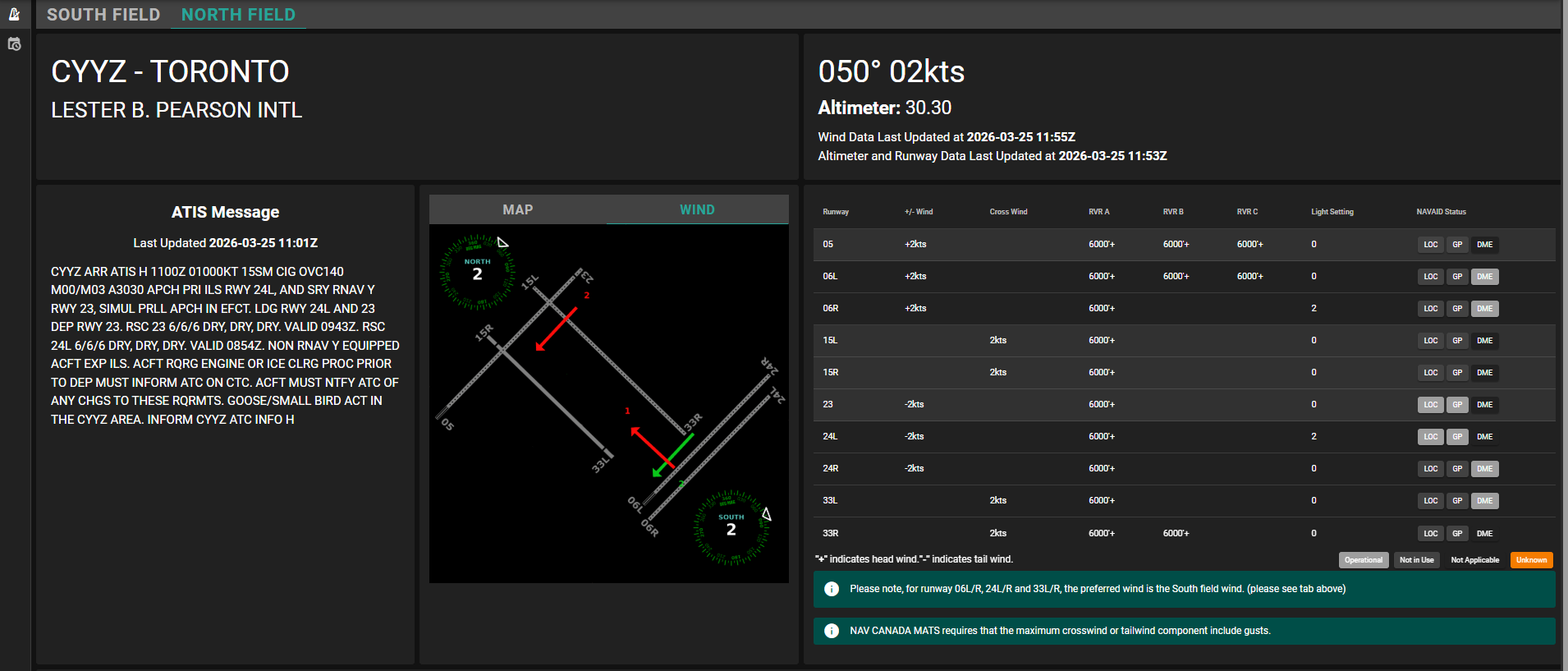Click the light setting 2 for runway 24L
The width and height of the screenshot is (1568, 671).
point(1314,437)
